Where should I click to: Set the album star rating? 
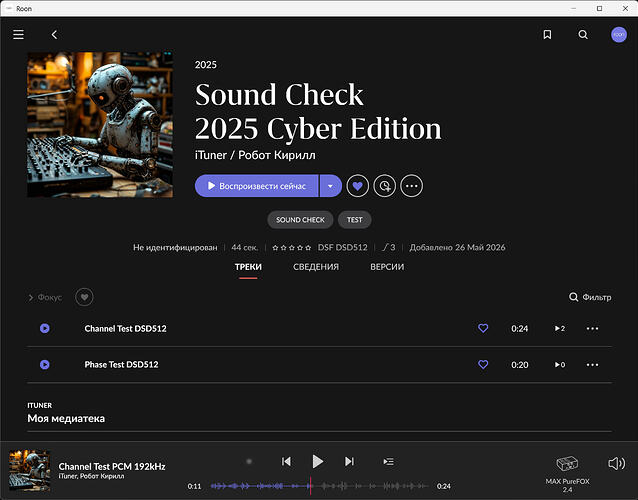[292, 247]
